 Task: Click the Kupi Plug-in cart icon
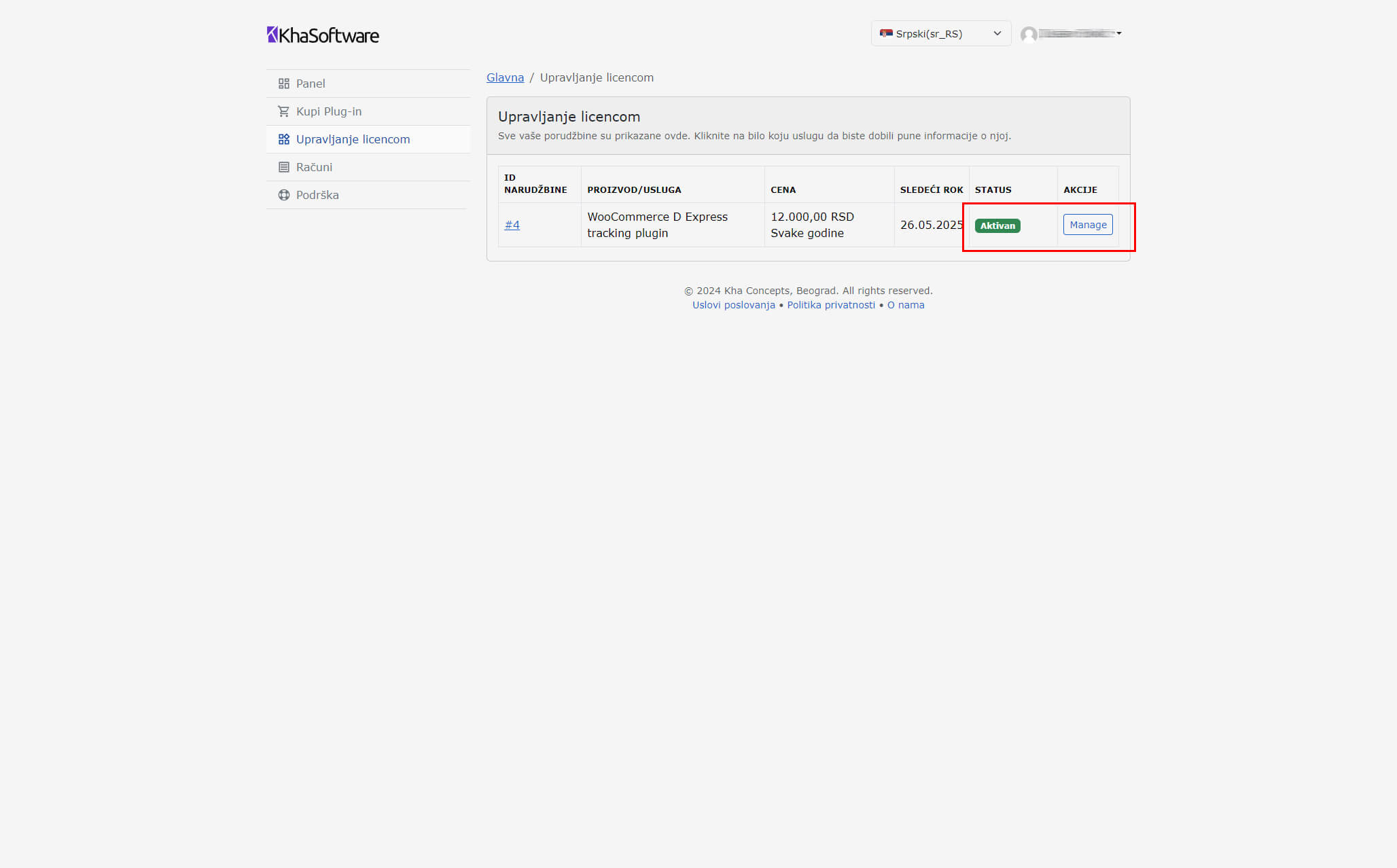[x=284, y=111]
